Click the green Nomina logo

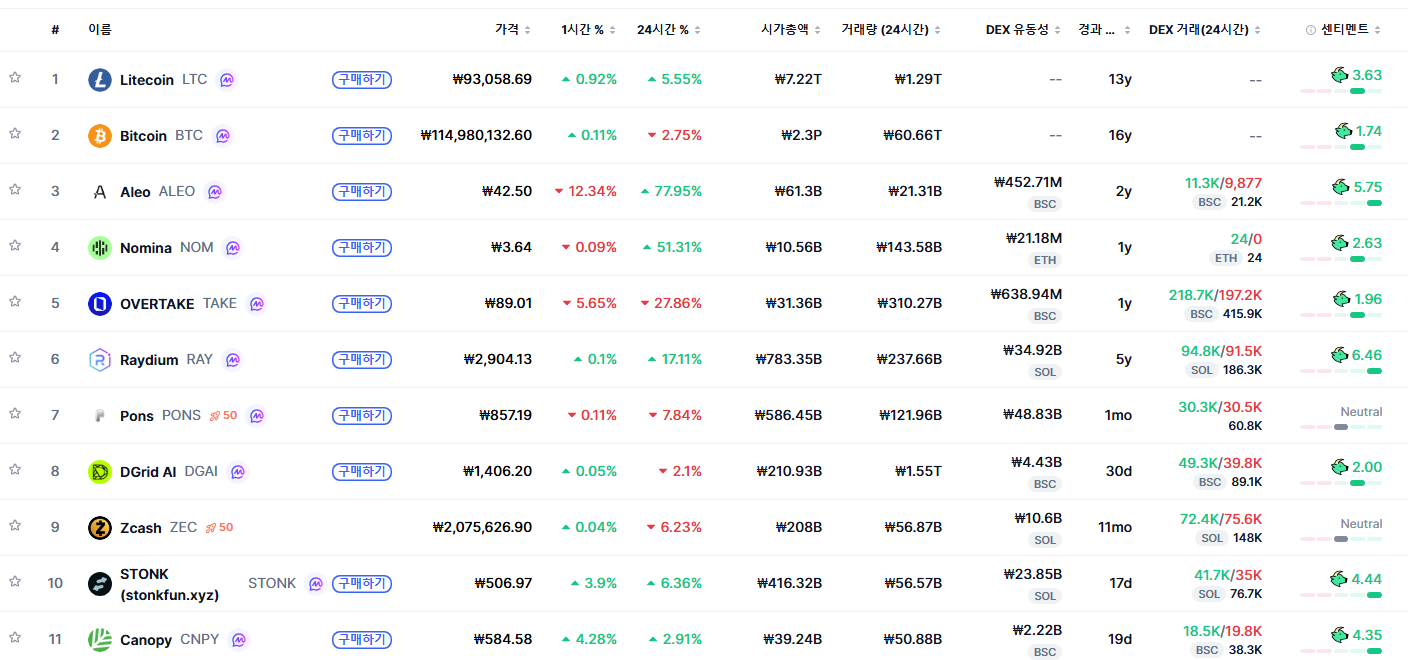100,248
